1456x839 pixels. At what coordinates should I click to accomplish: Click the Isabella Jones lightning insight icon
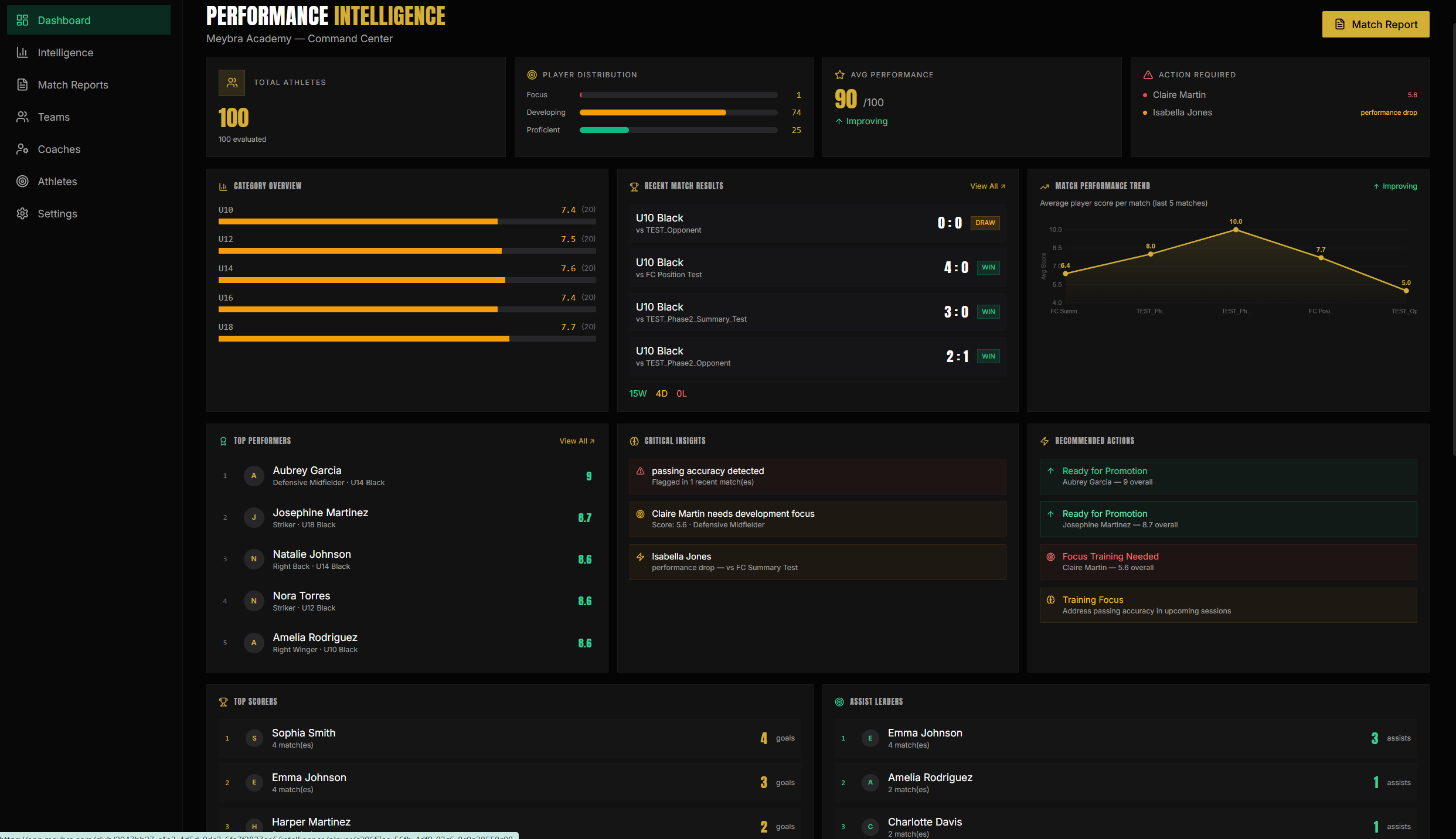point(641,557)
